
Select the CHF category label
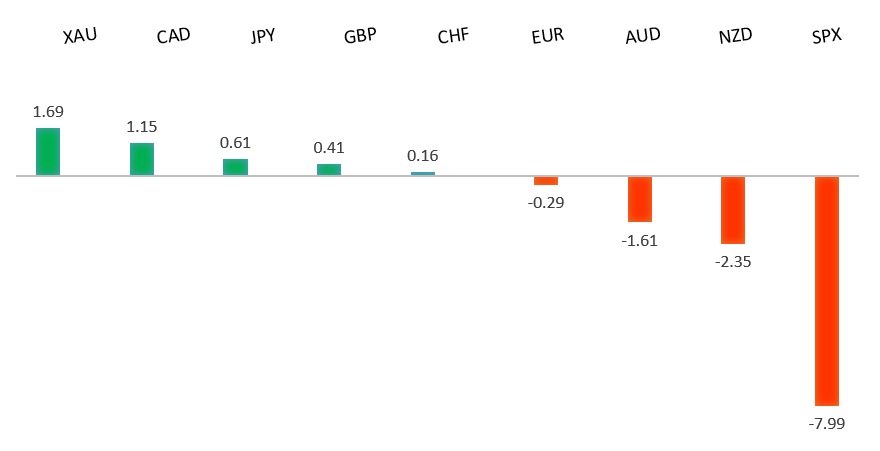click(x=453, y=37)
